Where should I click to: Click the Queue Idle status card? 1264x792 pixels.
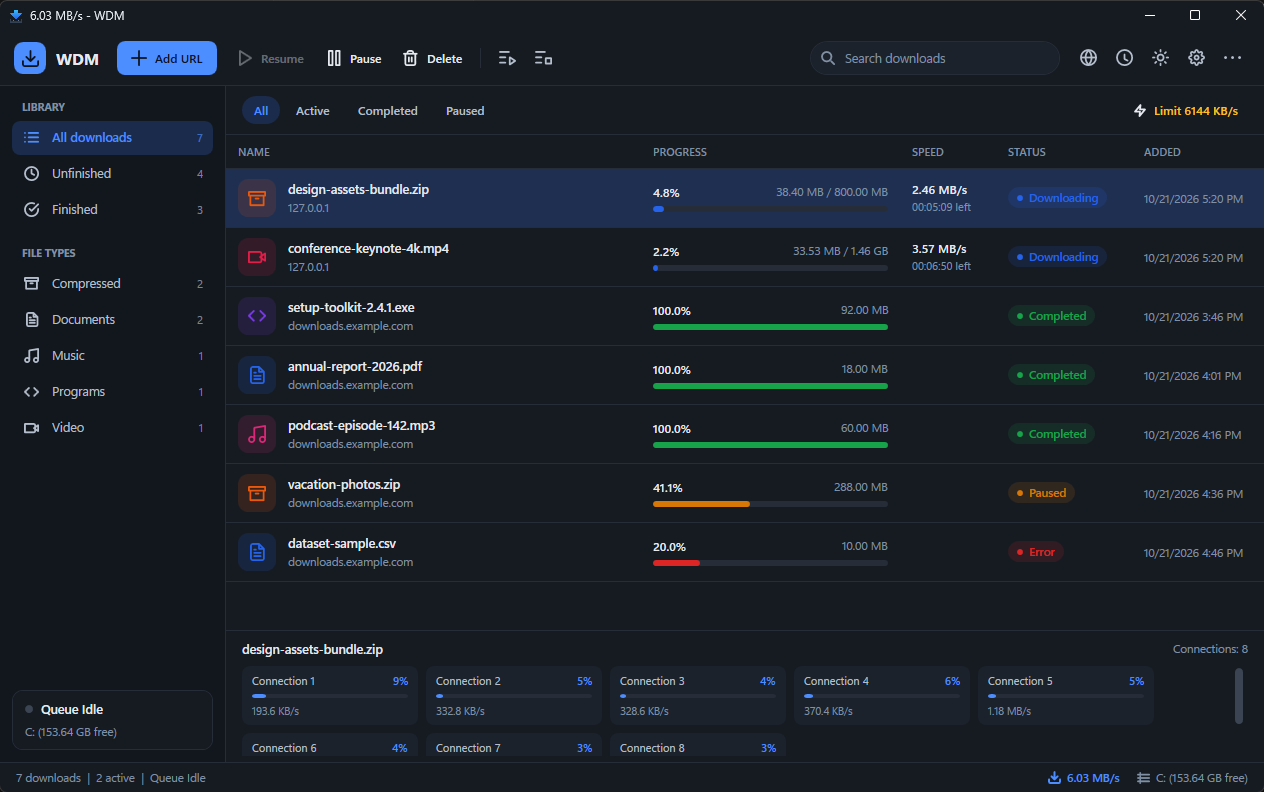click(x=112, y=720)
